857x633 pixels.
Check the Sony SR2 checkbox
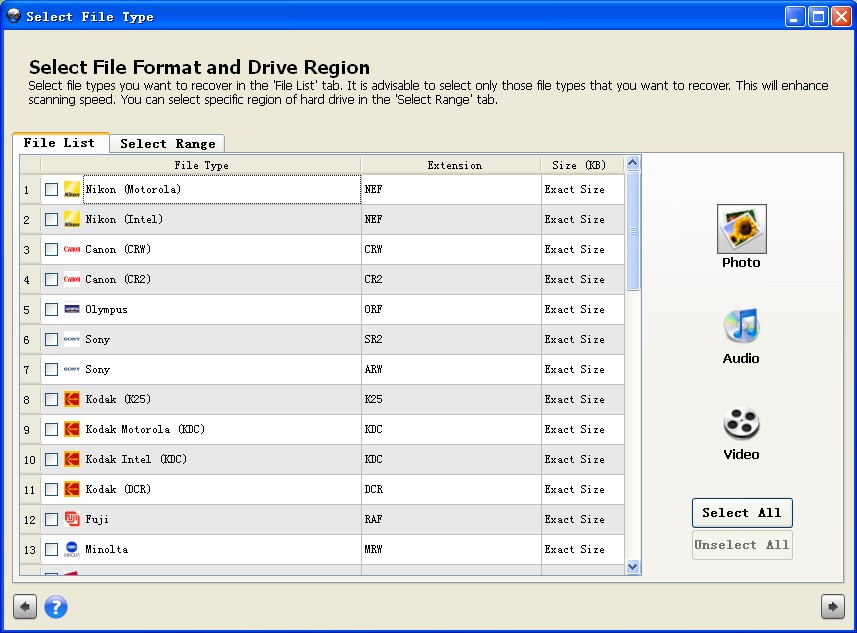pyautogui.click(x=51, y=339)
